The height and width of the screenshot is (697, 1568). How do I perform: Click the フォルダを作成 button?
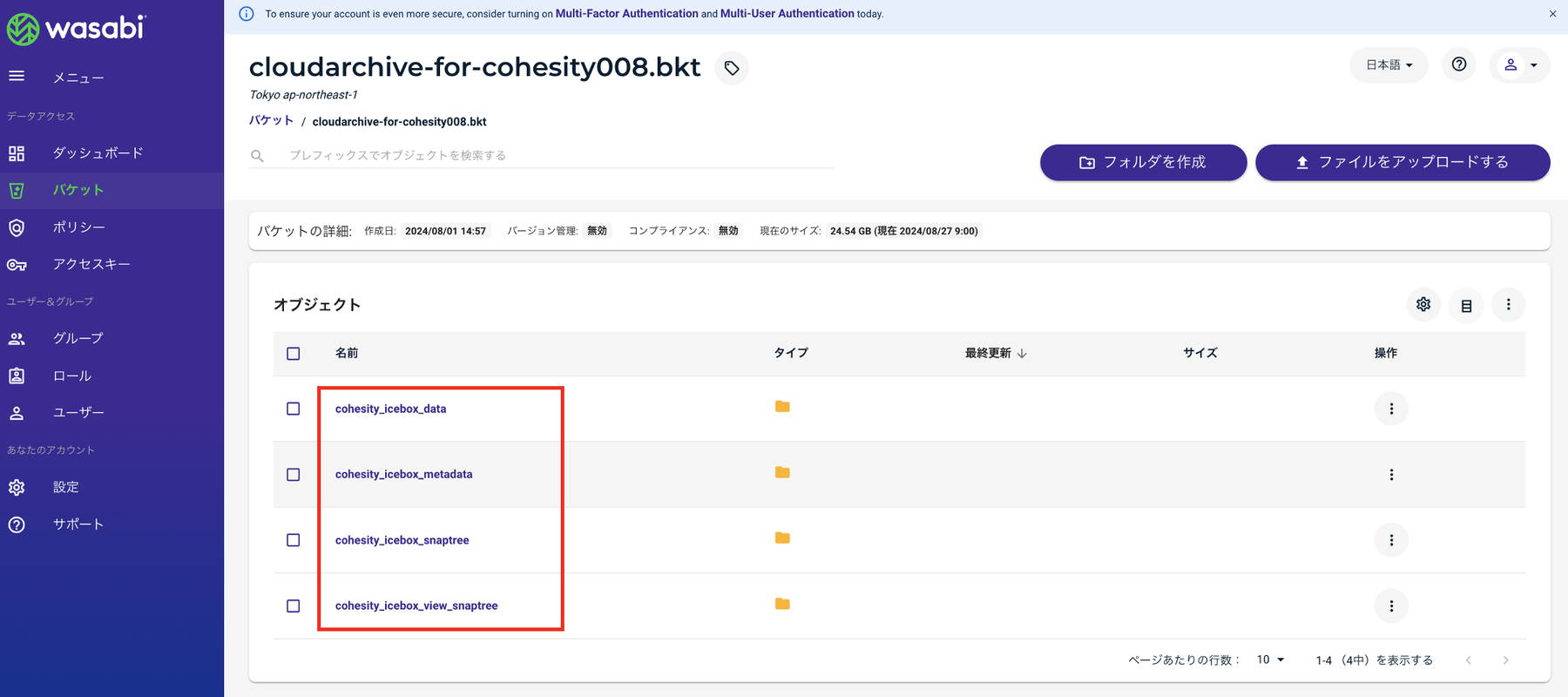pos(1143,162)
